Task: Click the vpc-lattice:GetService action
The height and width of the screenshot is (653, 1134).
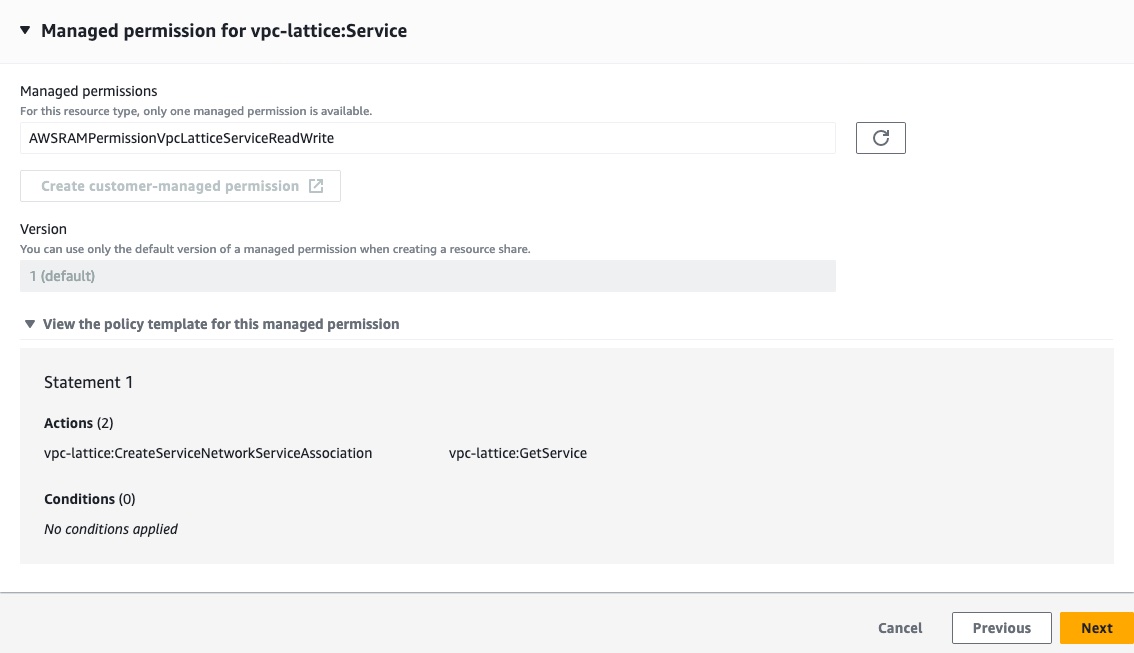Action: (518, 453)
